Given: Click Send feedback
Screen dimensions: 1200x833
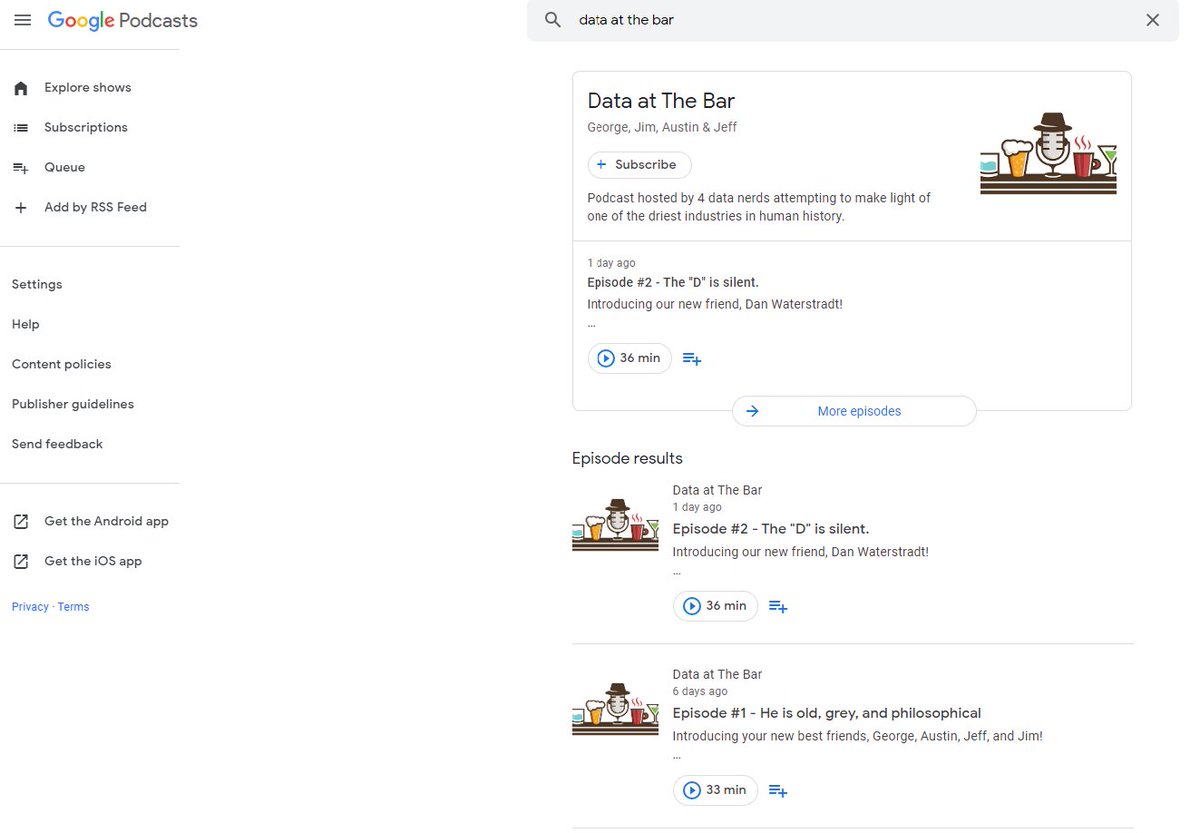Looking at the screenshot, I should pyautogui.click(x=57, y=445).
